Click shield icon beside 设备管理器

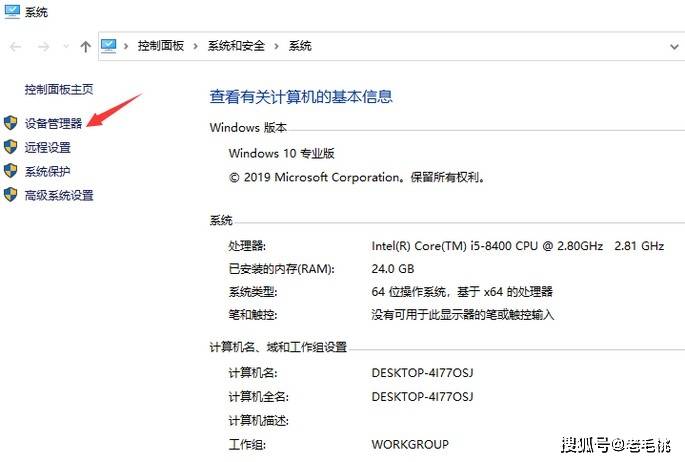coord(10,123)
